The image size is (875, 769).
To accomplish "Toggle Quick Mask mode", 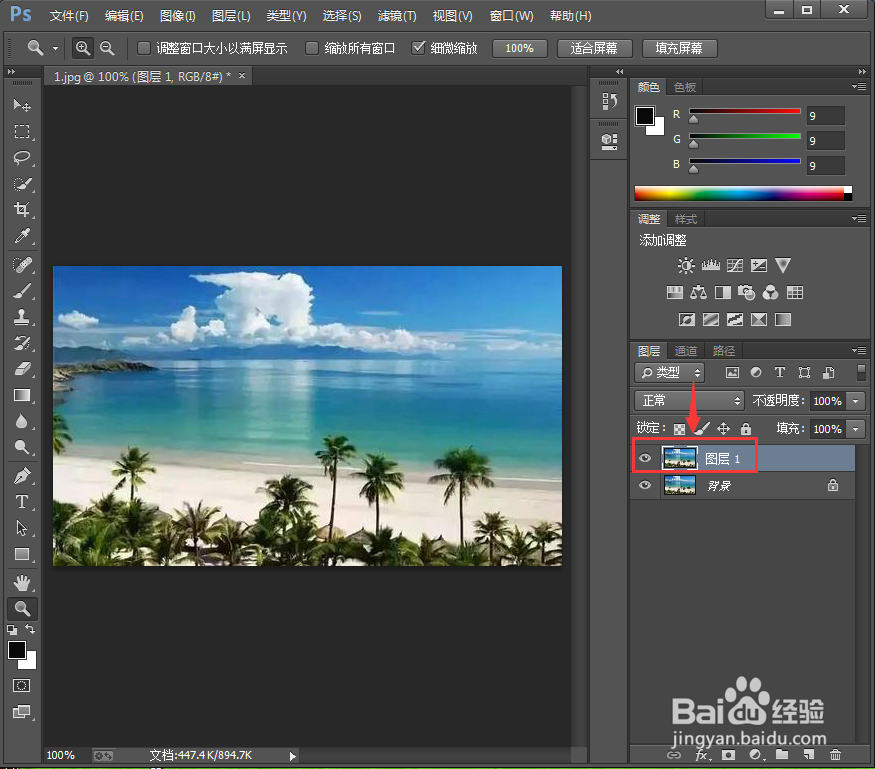I will pyautogui.click(x=21, y=685).
